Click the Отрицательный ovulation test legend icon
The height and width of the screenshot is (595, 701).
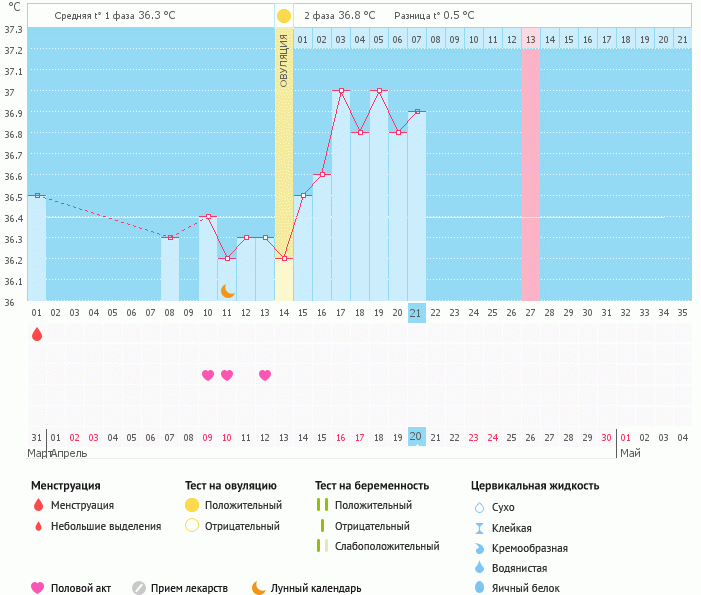pyautogui.click(x=192, y=525)
